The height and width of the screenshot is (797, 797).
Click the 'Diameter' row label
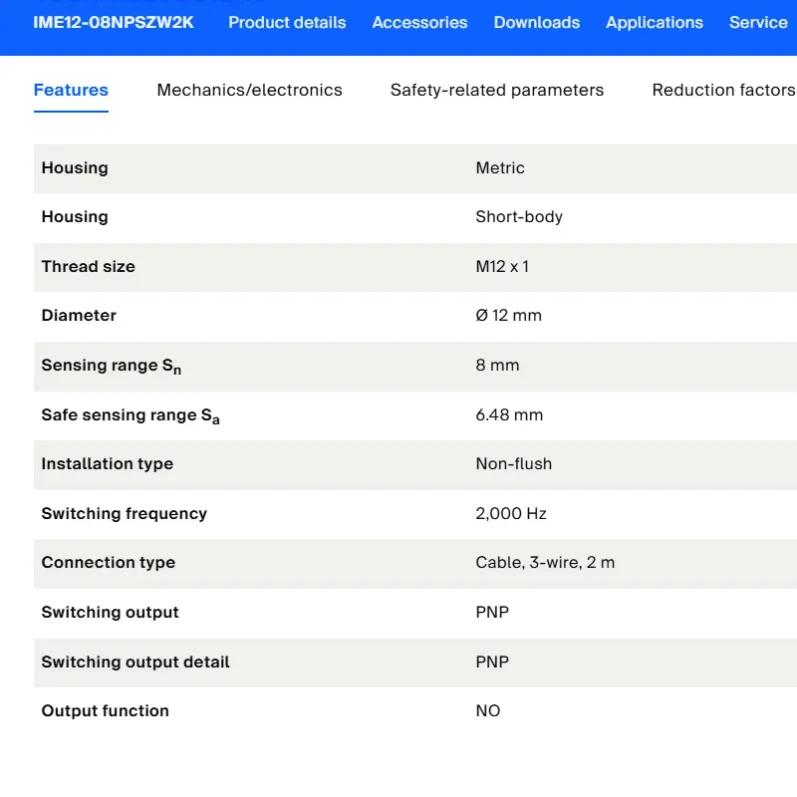pyautogui.click(x=79, y=315)
